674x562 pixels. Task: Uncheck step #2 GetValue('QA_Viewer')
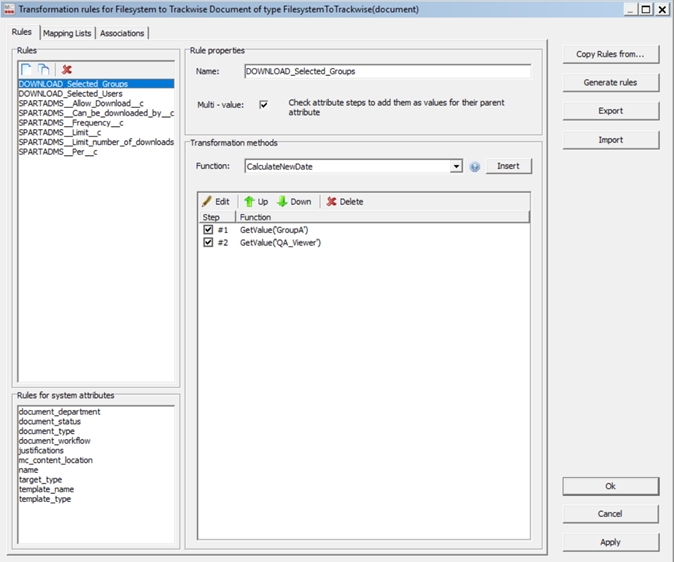208,242
